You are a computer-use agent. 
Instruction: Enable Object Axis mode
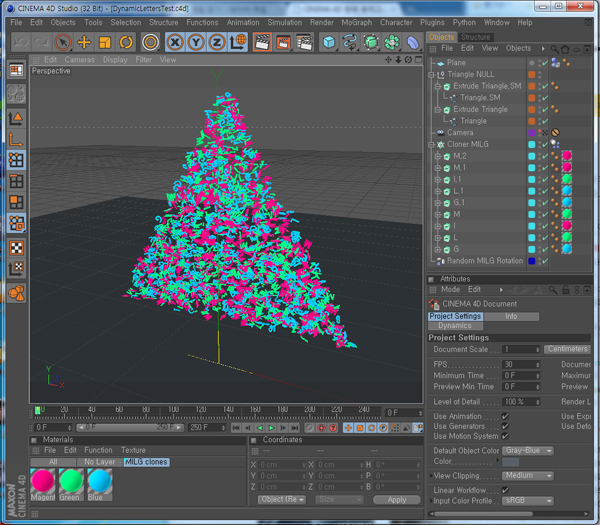[16, 140]
